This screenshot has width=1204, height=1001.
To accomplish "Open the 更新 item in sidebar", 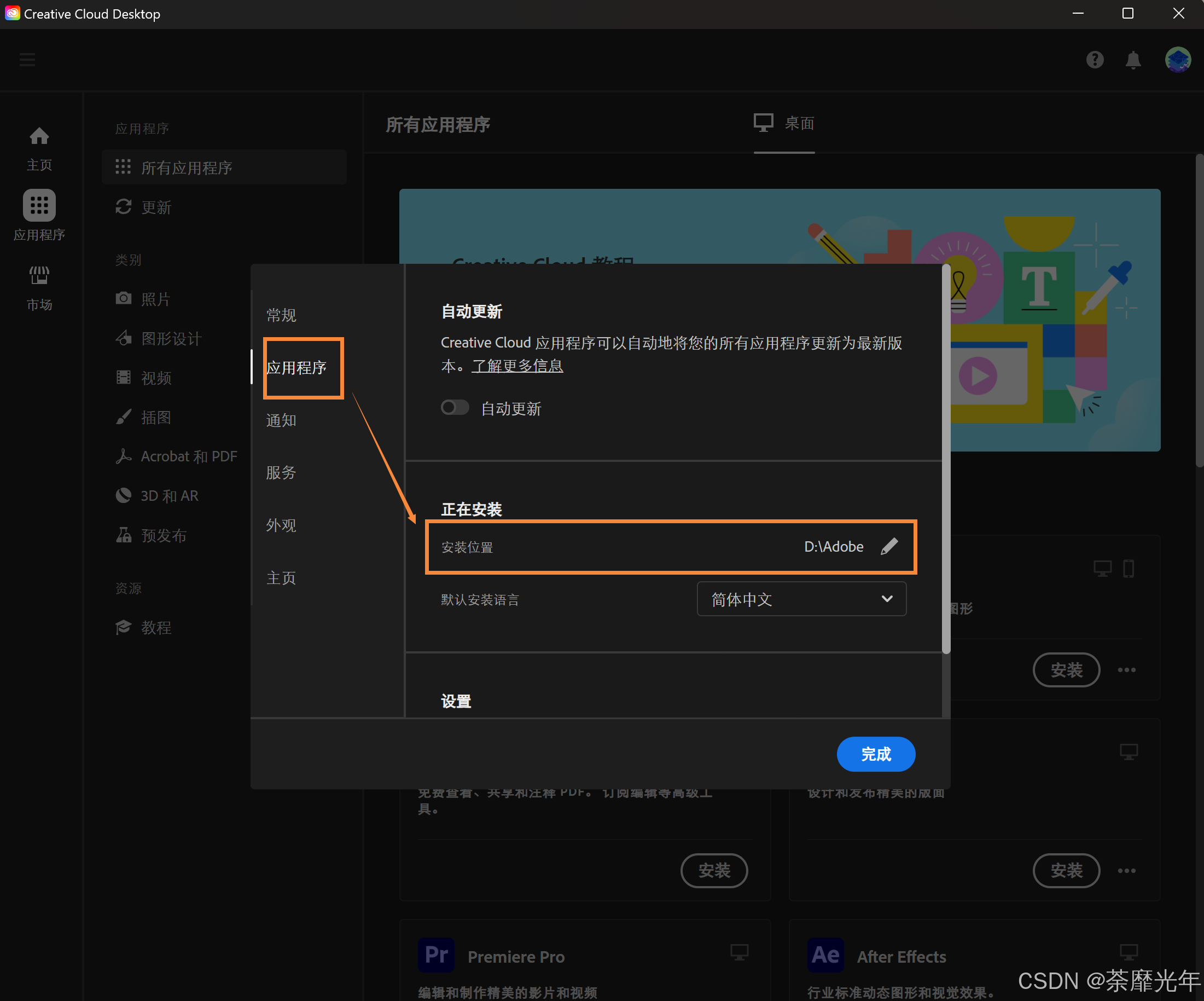I will click(x=156, y=207).
